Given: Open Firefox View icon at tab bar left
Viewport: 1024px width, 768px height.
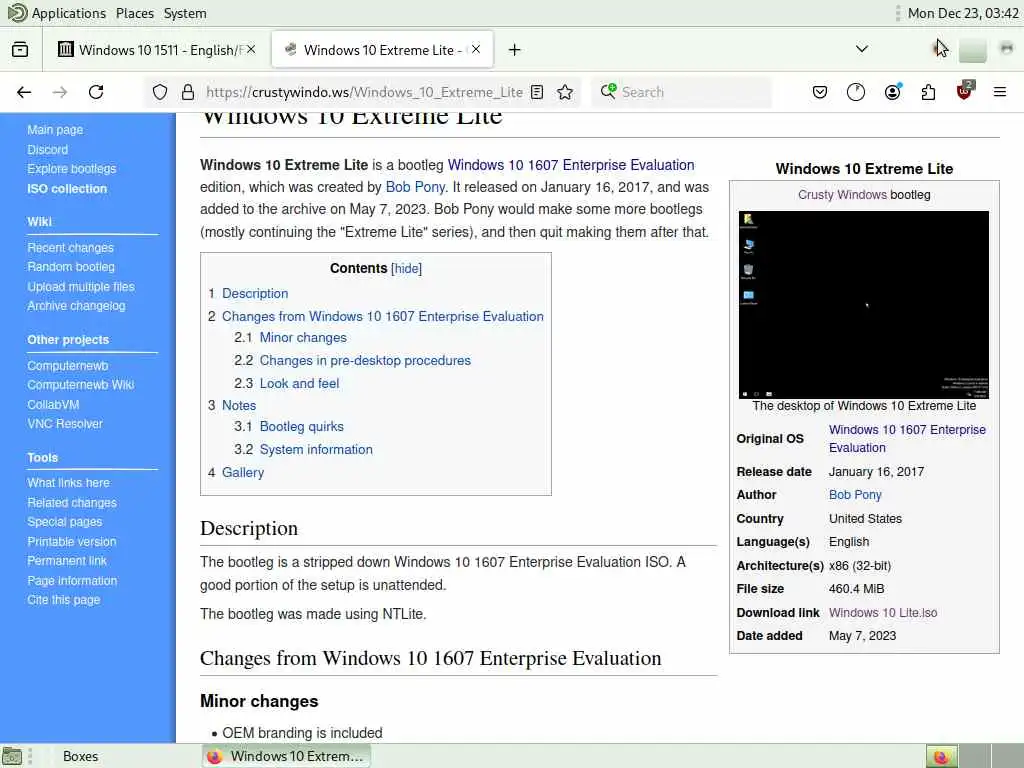Looking at the screenshot, I should (20, 50).
